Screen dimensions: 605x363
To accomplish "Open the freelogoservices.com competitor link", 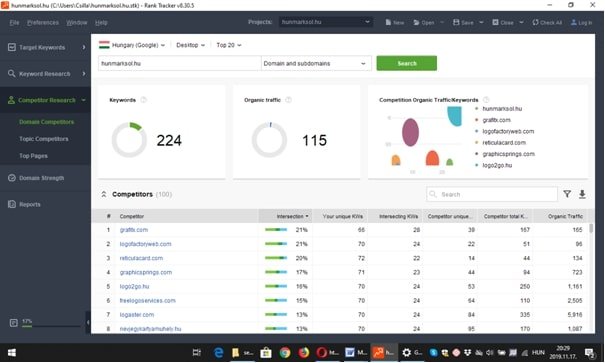I will pos(147,301).
